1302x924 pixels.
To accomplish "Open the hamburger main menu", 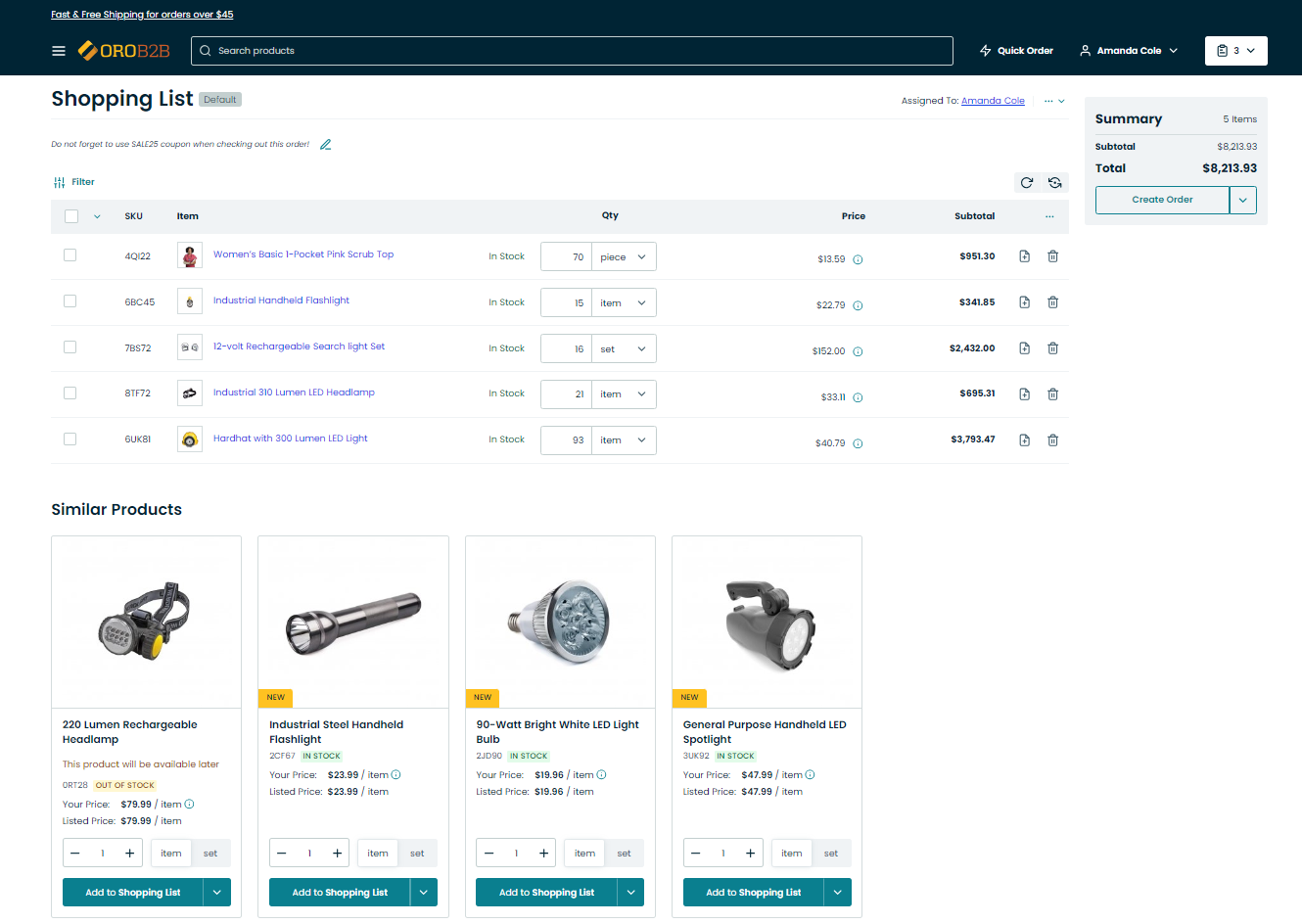I will pyautogui.click(x=59, y=51).
